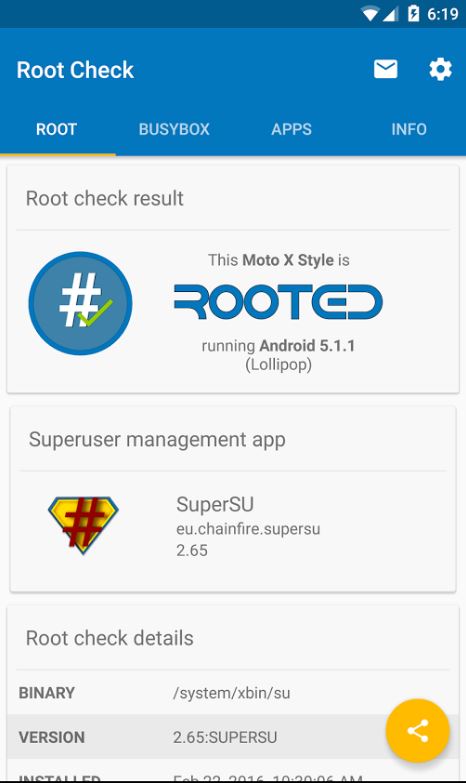Image resolution: width=466 pixels, height=783 pixels.
Task: Tap the SuperSU shield logo
Action: [83, 525]
